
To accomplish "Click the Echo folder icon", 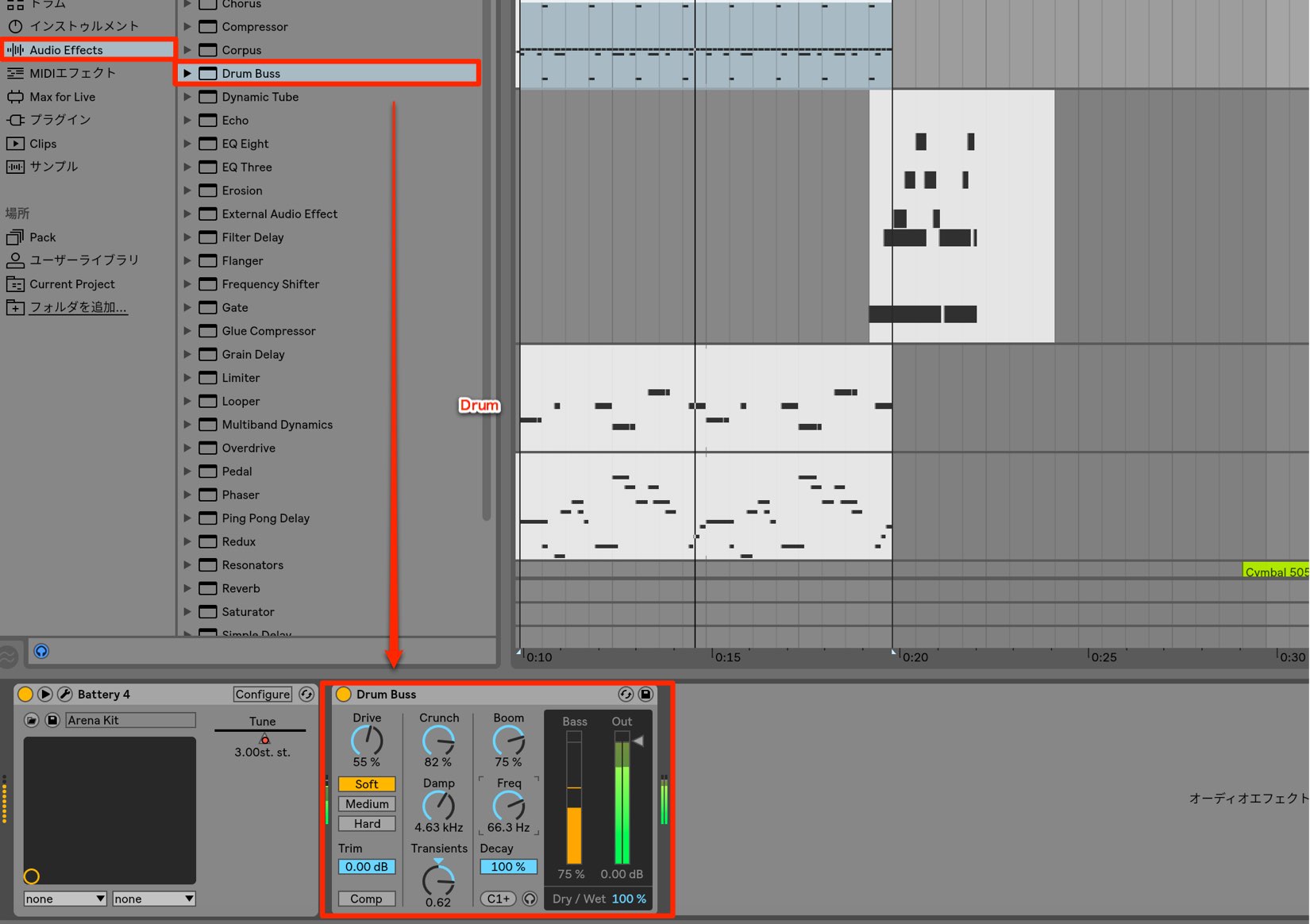I will [208, 121].
